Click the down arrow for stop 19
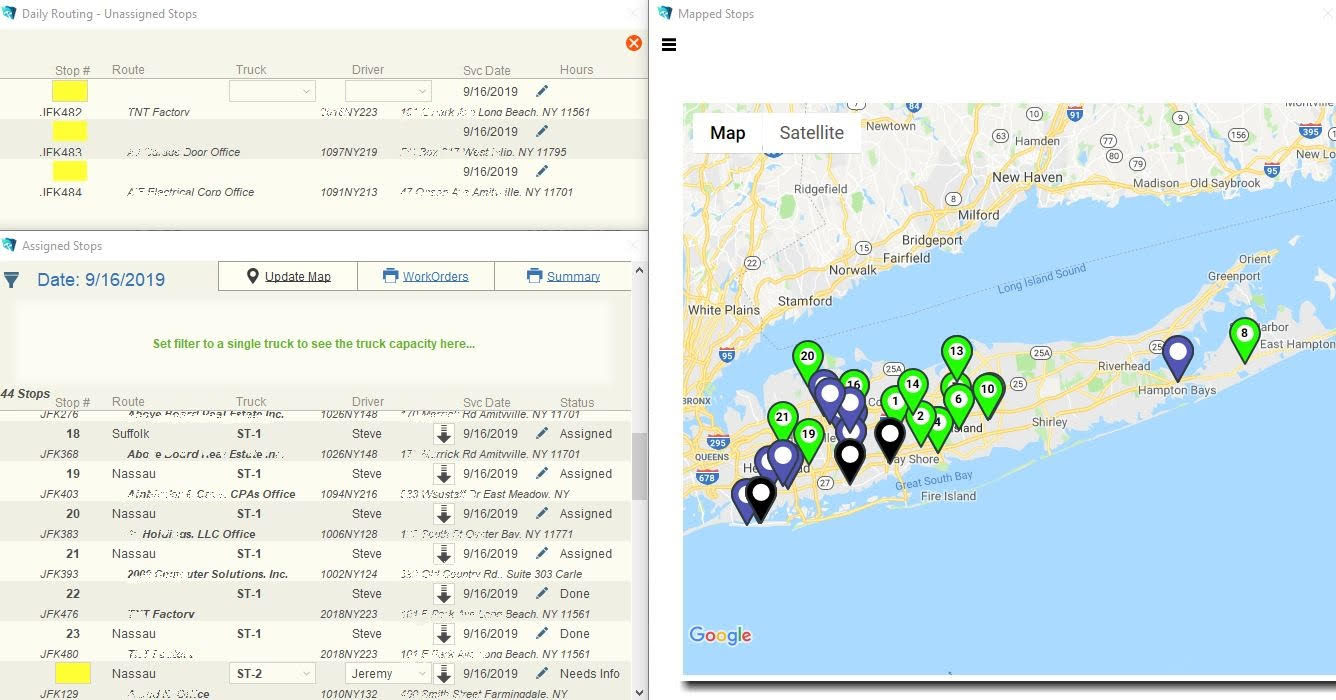This screenshot has width=1336, height=700. click(444, 474)
